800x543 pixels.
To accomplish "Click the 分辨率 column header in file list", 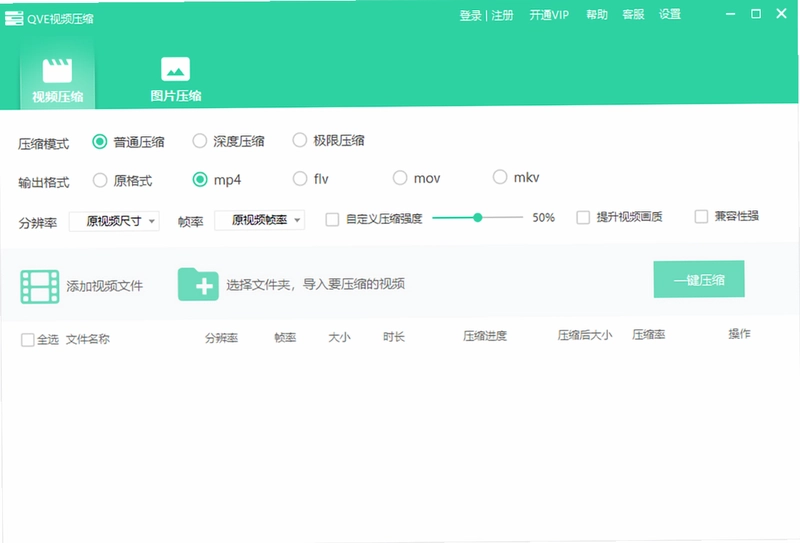I will (221, 338).
